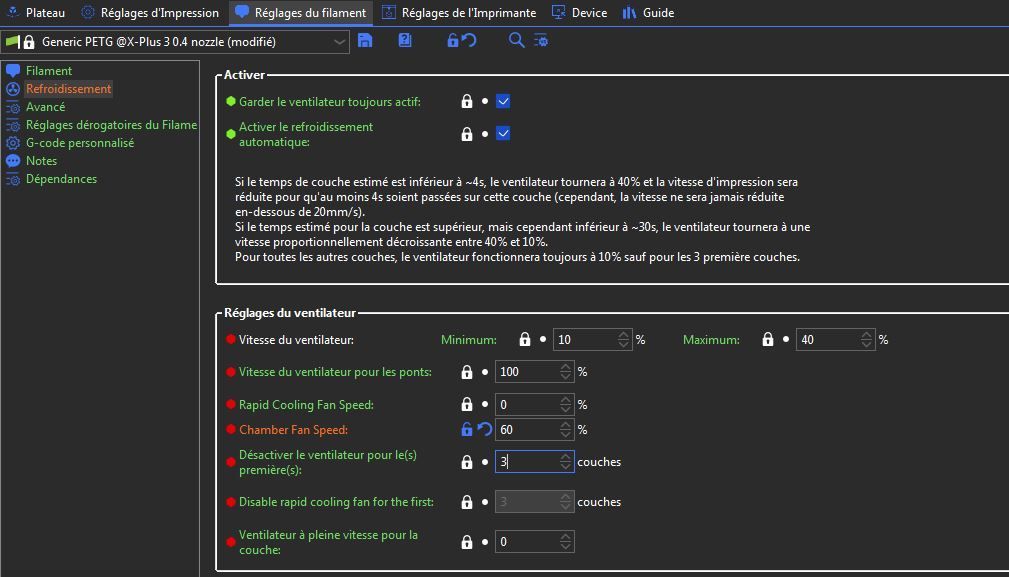Select the Dépendances sidebar entry
1009x577 pixels.
click(x=61, y=179)
